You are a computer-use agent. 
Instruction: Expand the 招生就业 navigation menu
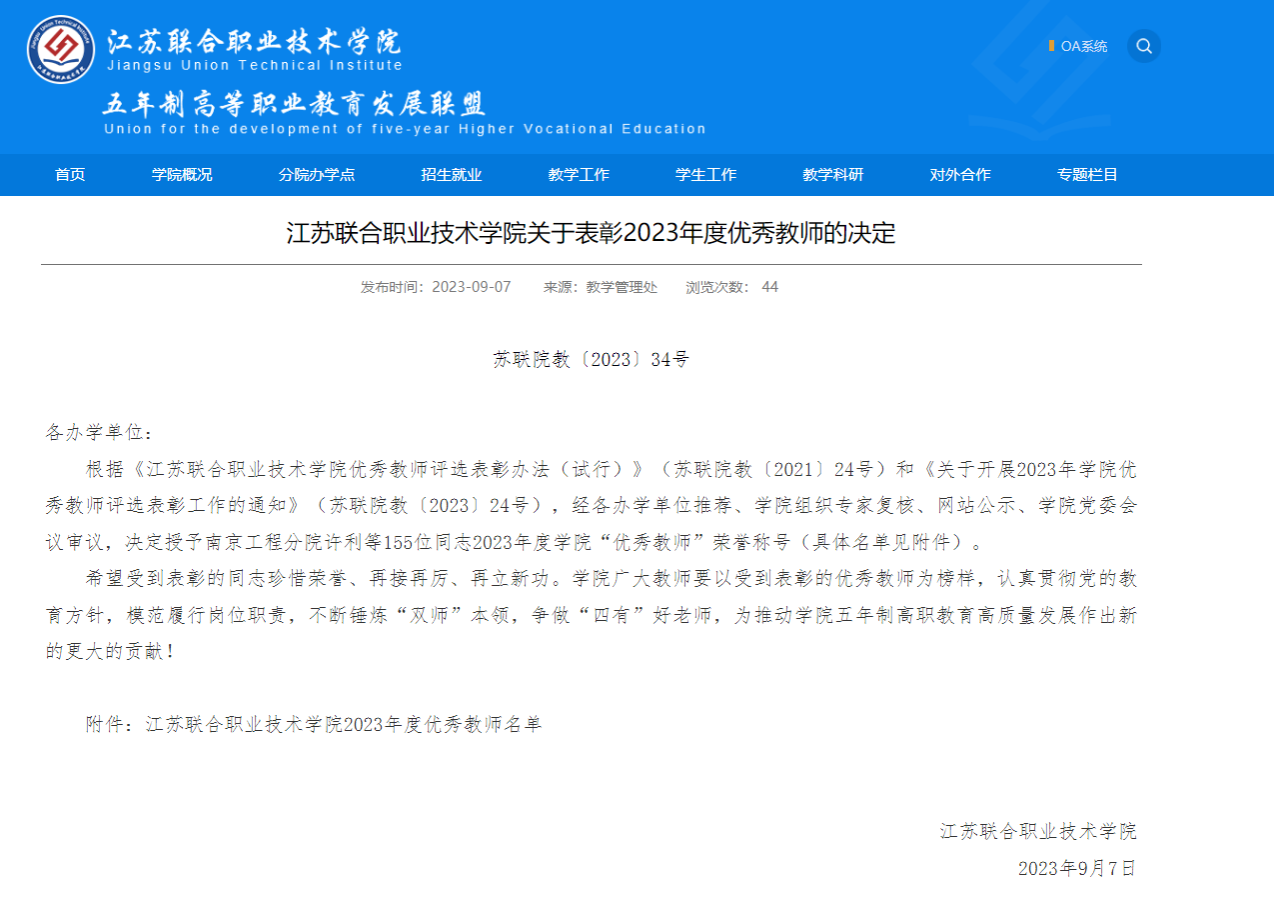click(451, 175)
